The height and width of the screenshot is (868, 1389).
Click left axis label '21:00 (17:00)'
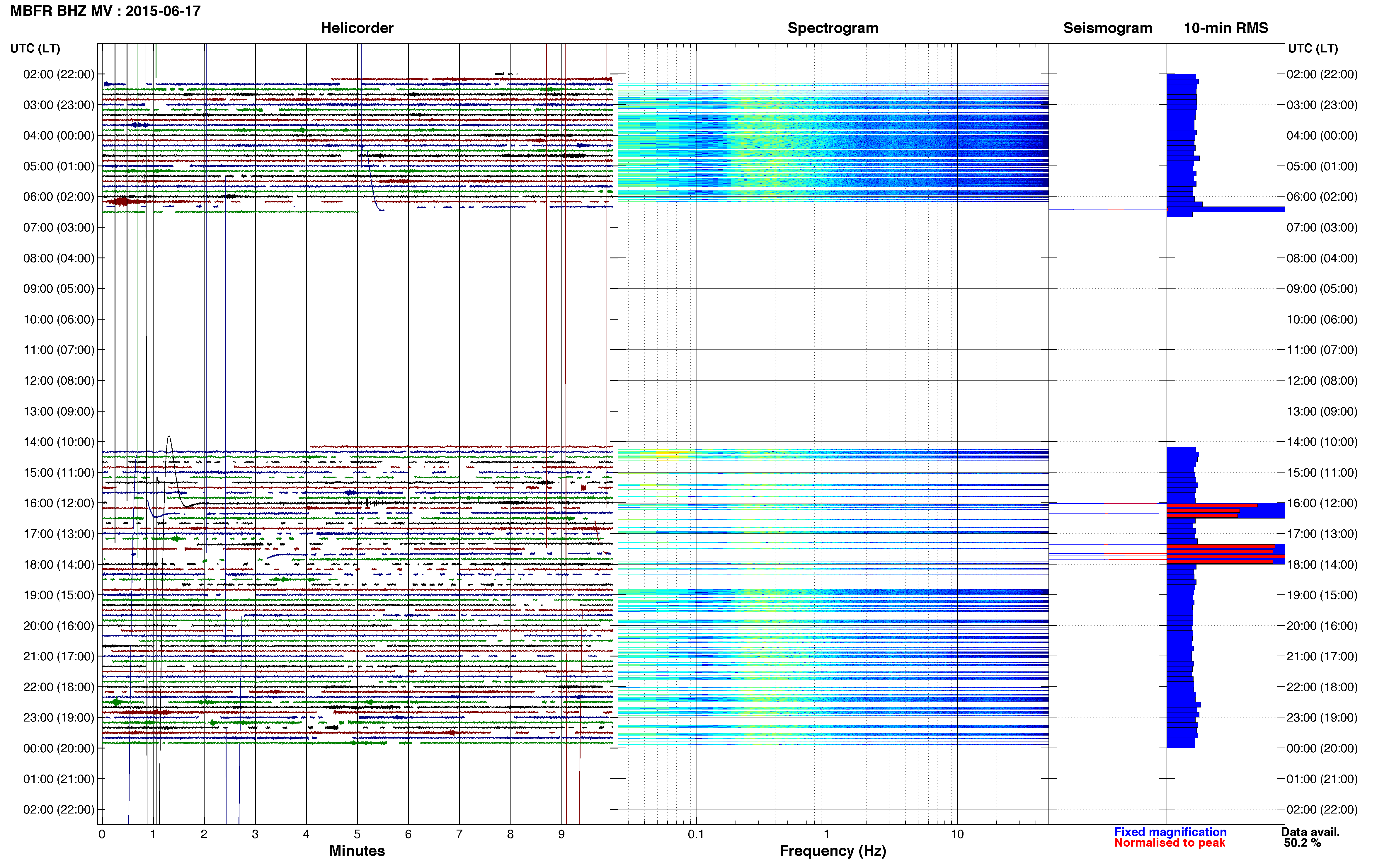(x=59, y=656)
